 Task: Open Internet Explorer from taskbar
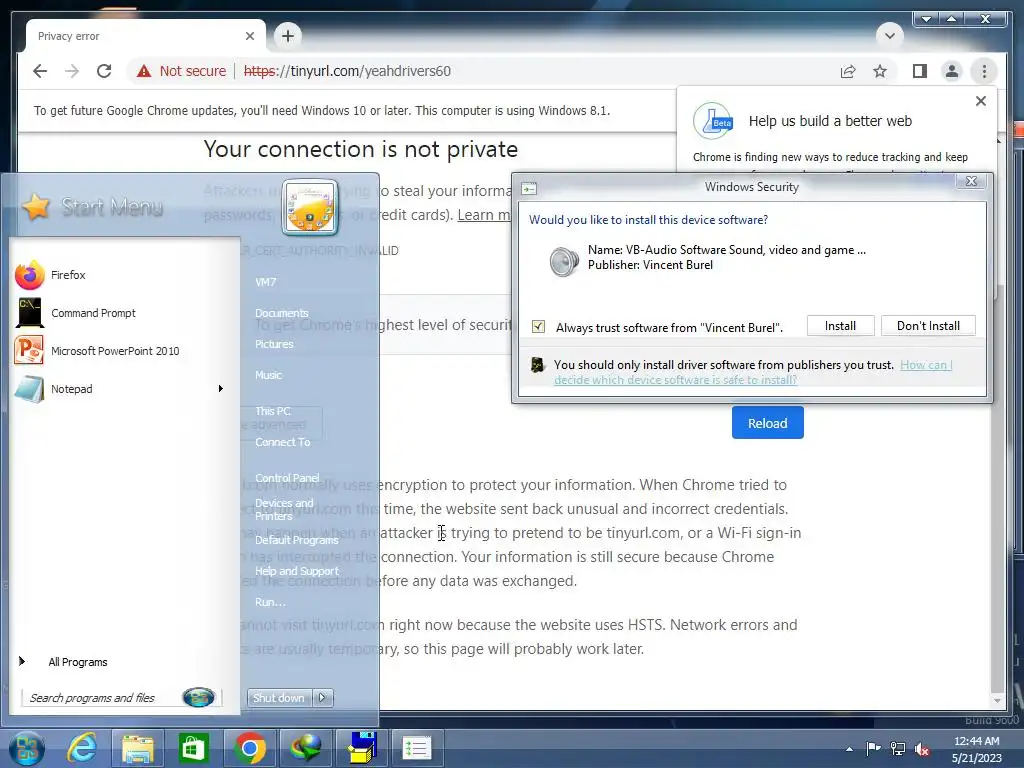(82, 748)
